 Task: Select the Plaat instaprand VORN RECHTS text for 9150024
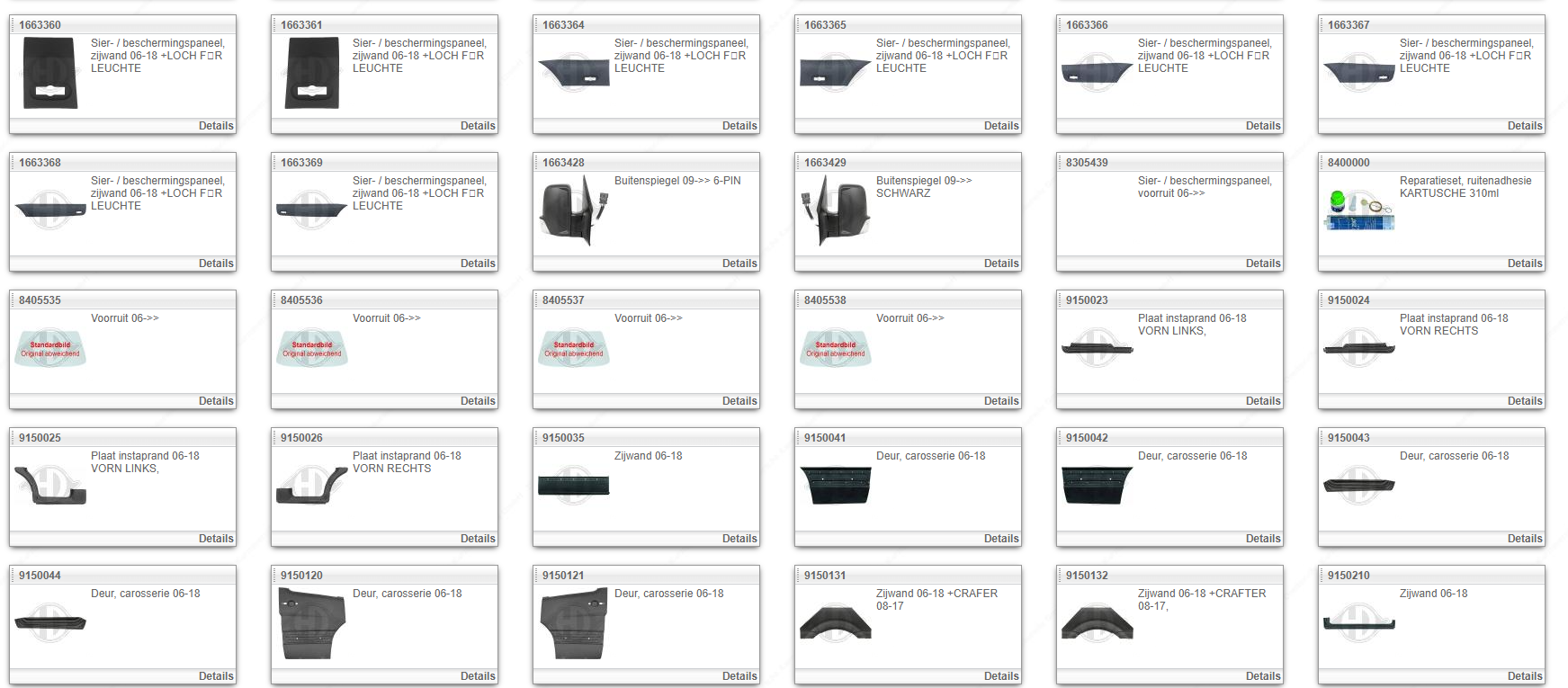click(x=1453, y=325)
